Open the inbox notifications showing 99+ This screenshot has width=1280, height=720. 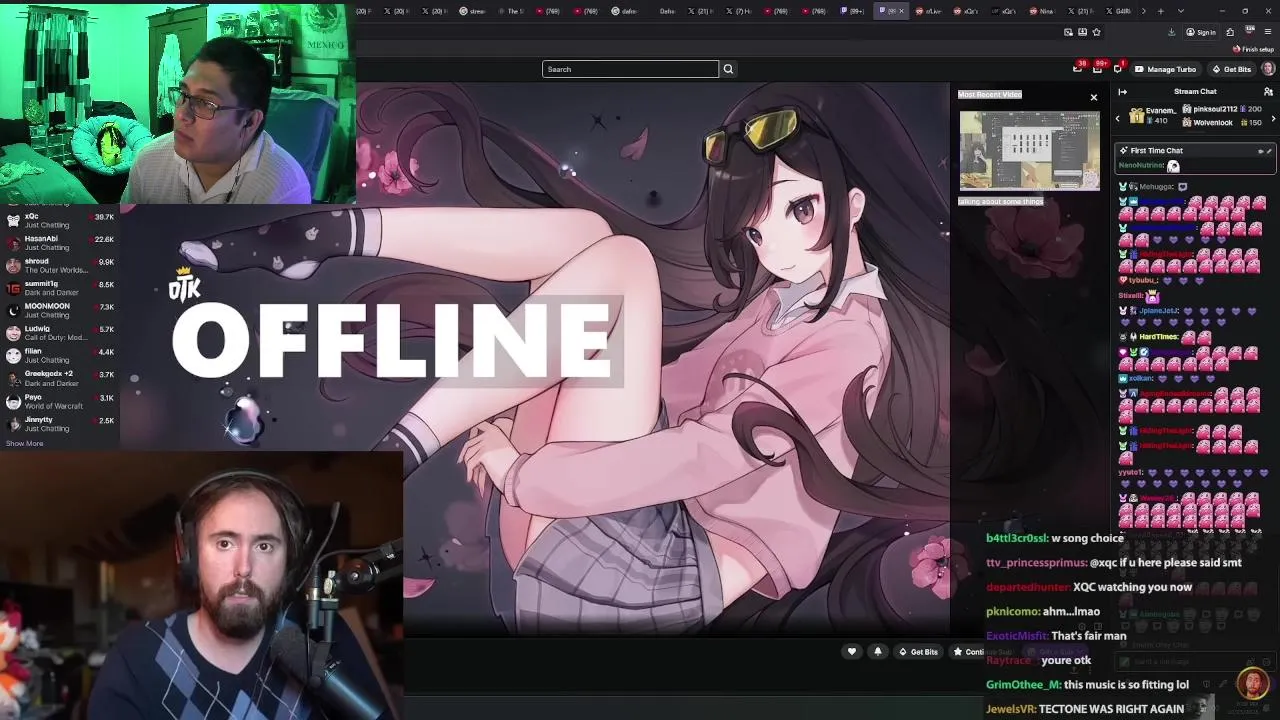tap(1098, 68)
